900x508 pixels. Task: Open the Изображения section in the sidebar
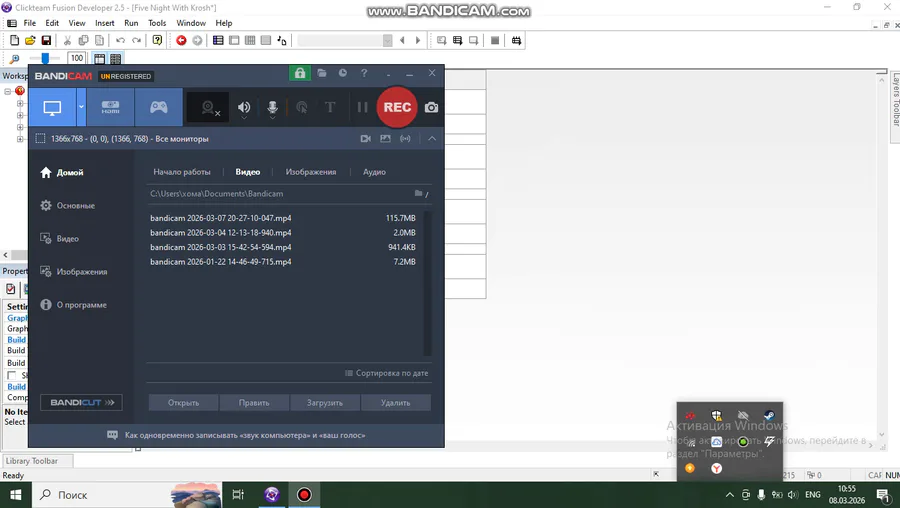tap(73, 272)
